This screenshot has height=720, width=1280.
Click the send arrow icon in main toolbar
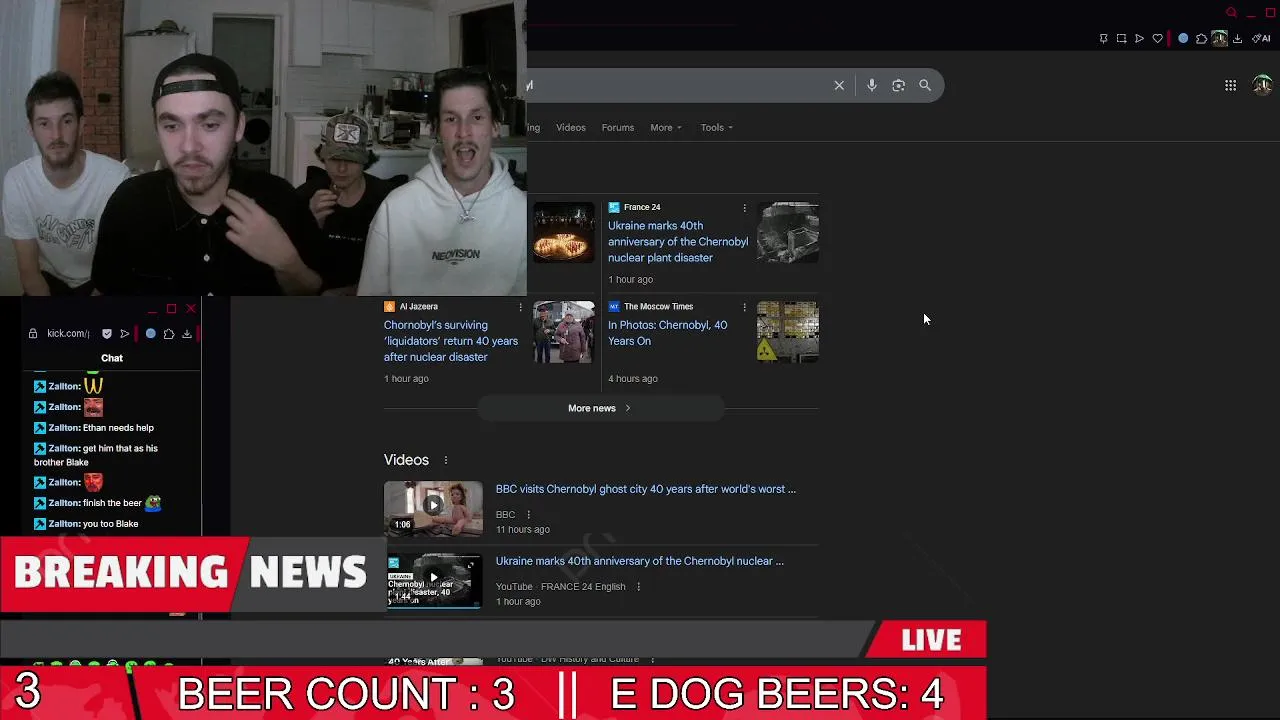click(x=1139, y=39)
